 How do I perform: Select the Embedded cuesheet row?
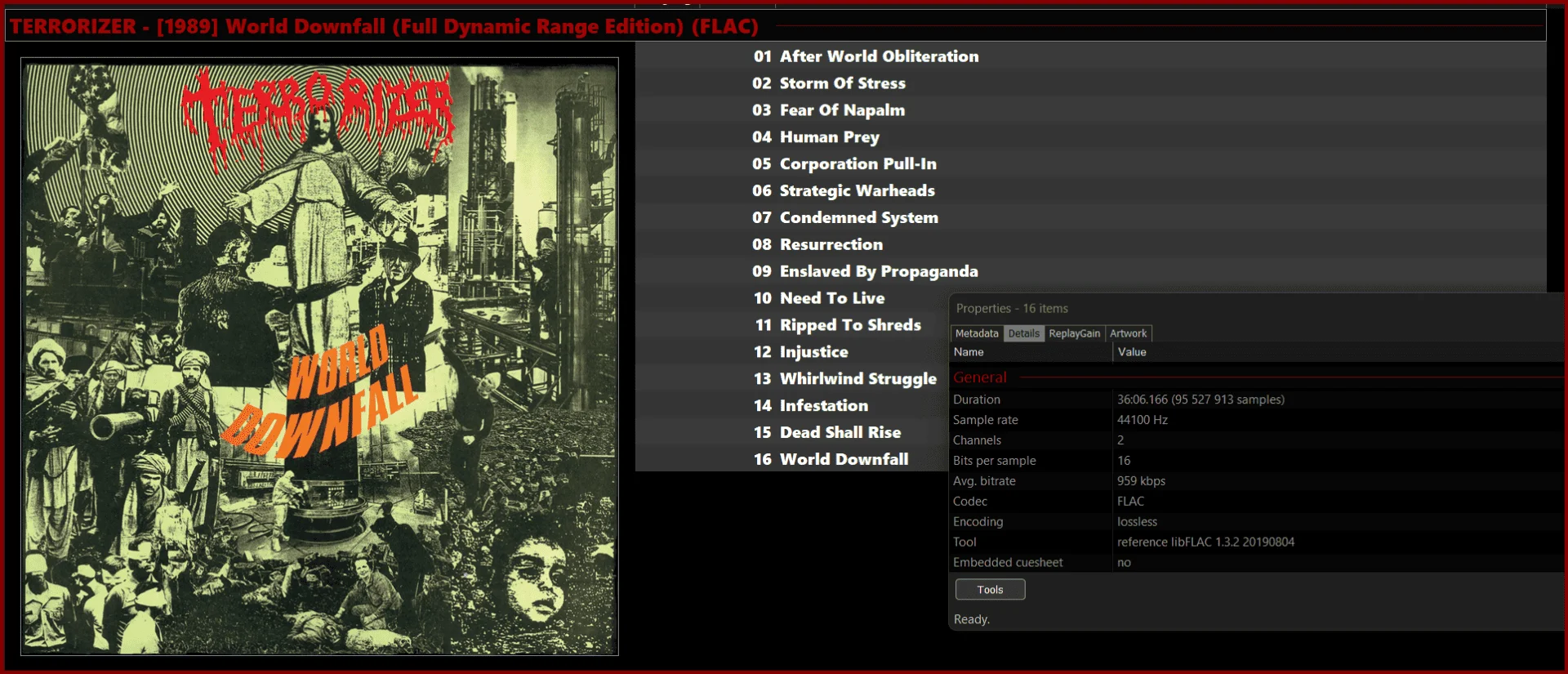(x=1258, y=563)
